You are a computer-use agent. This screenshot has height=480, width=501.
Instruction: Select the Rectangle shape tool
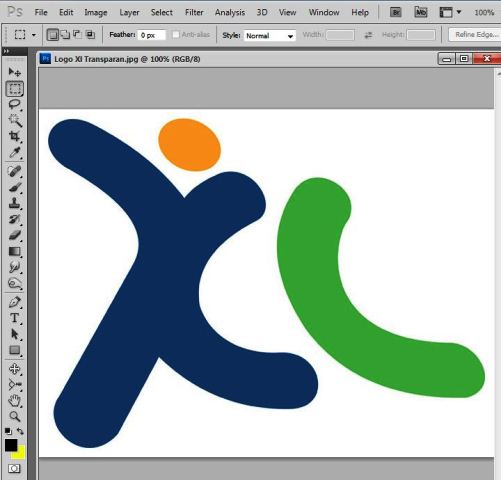[14, 350]
